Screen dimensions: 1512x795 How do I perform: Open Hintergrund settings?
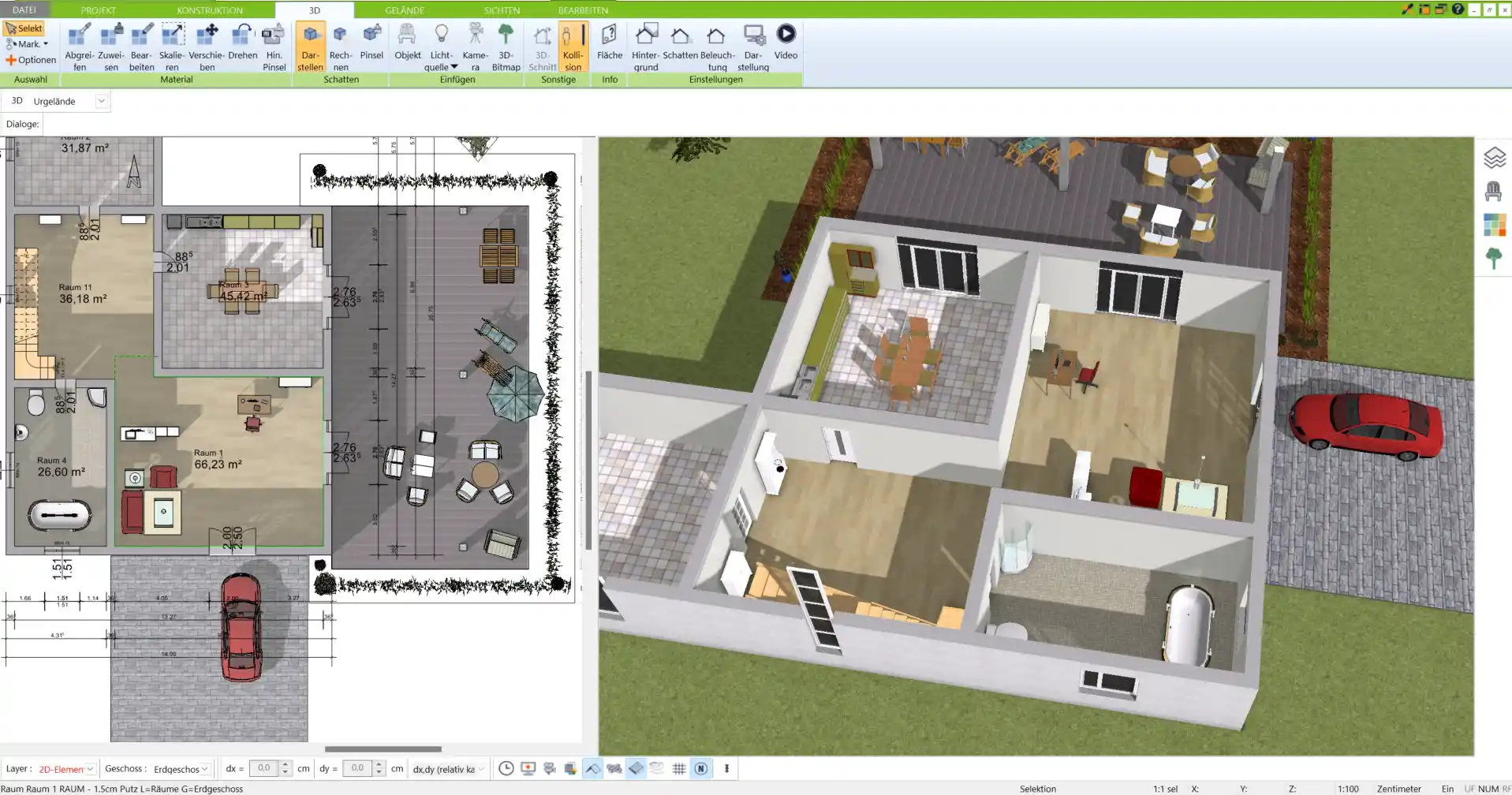pos(645,47)
